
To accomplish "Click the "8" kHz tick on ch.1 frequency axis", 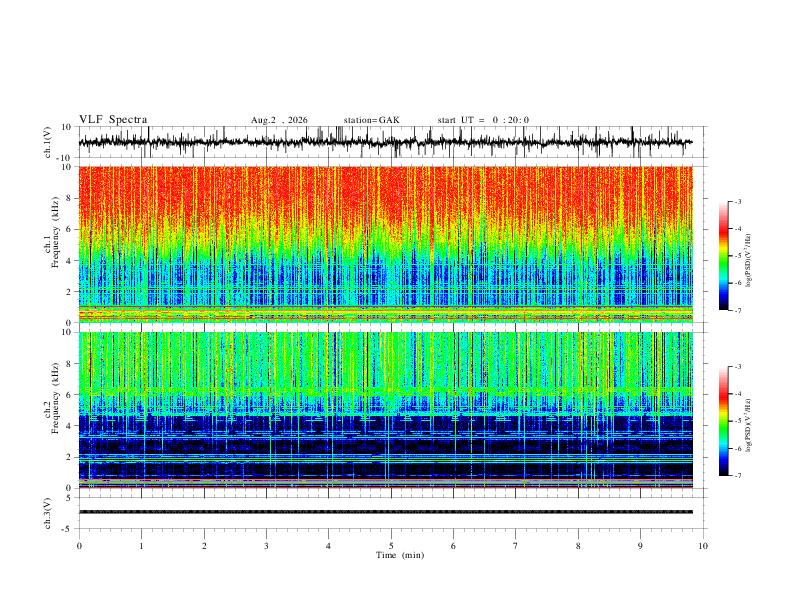I will tap(70, 198).
